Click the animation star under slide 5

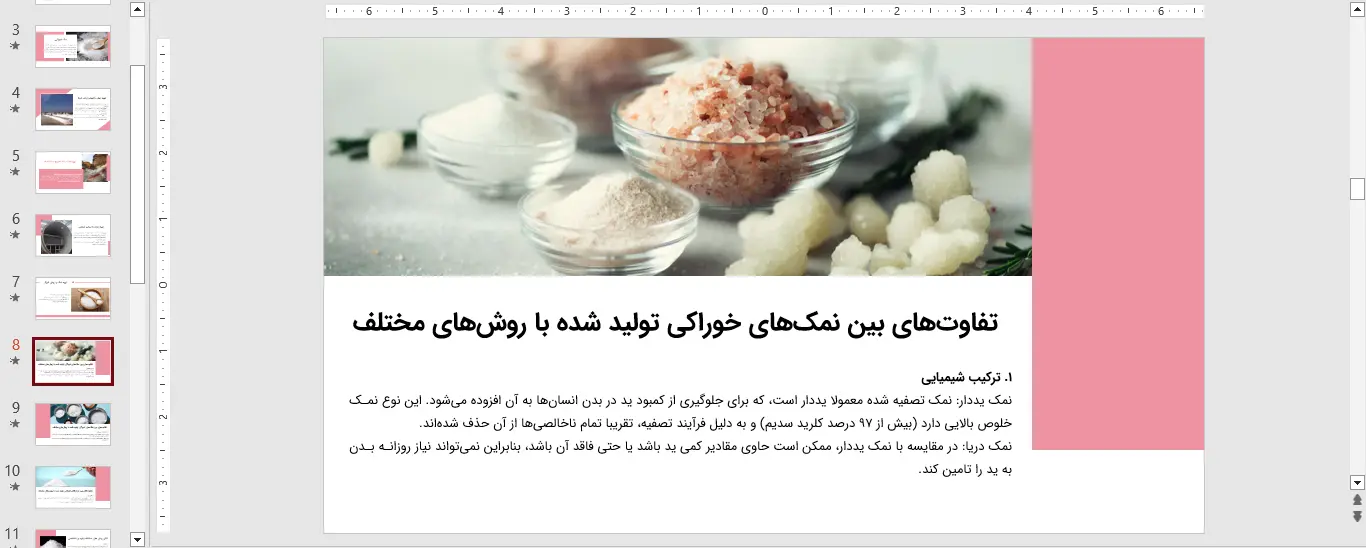(x=15, y=172)
